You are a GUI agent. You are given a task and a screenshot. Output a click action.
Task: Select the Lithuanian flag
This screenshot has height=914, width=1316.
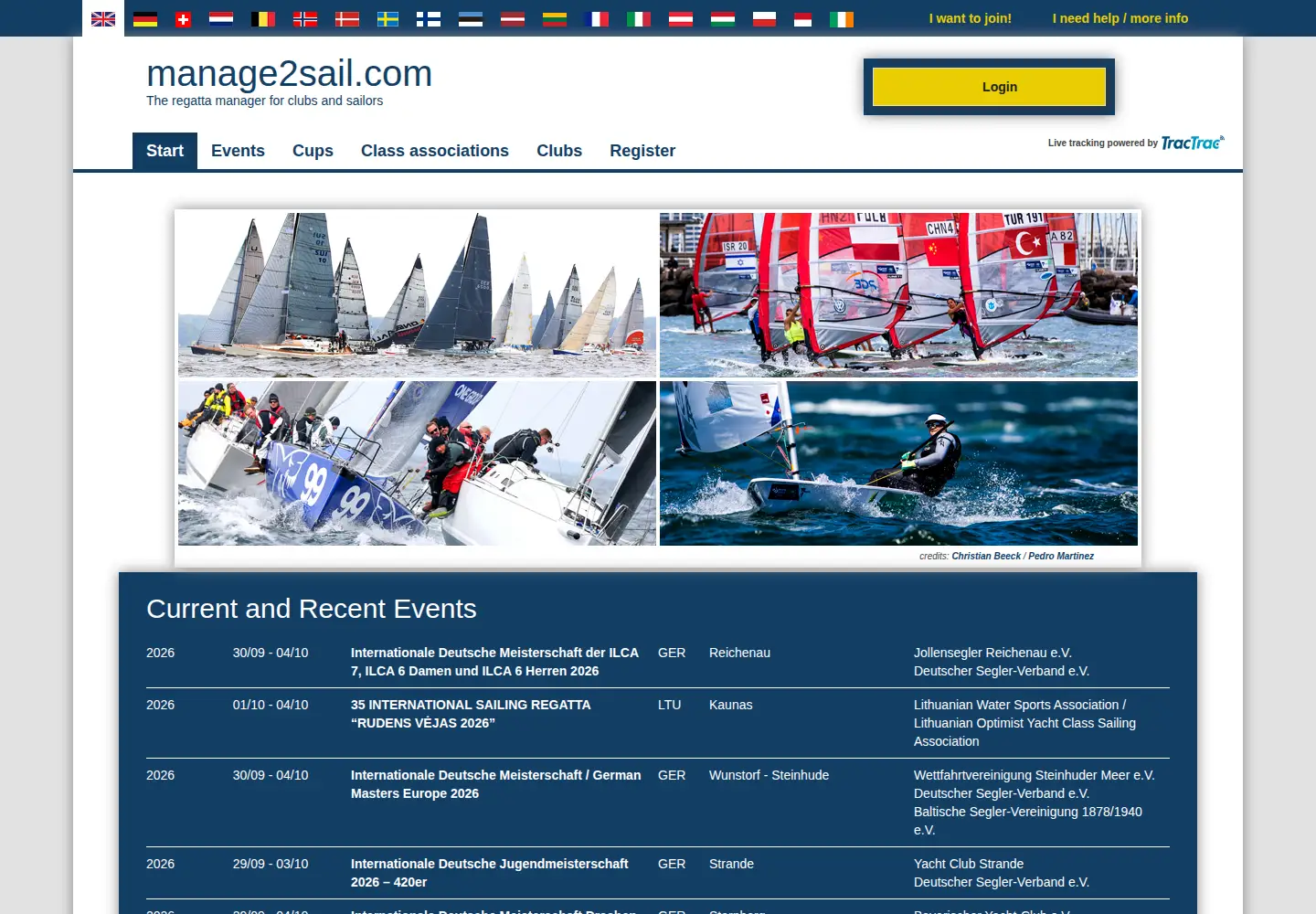tap(555, 19)
